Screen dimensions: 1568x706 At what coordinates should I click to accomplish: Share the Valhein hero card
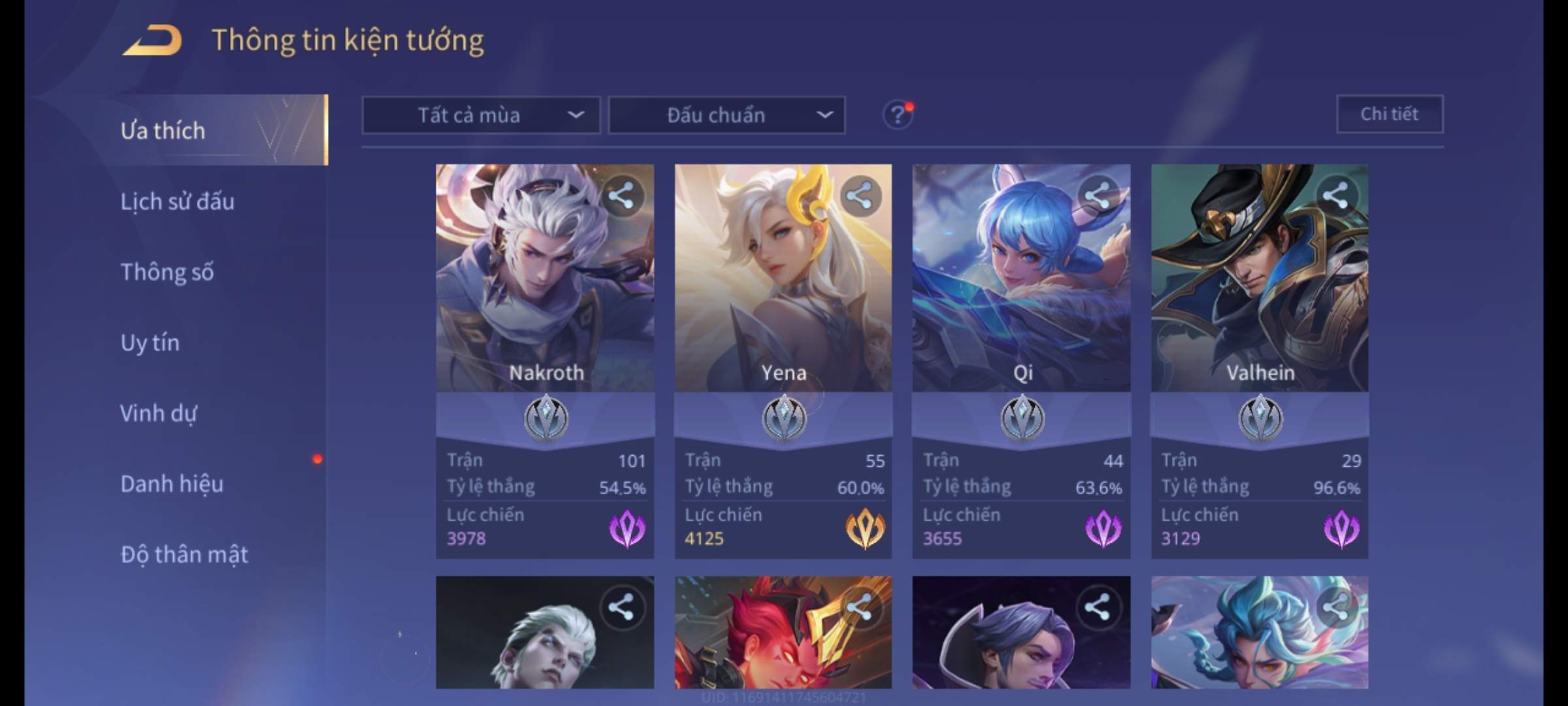1336,195
